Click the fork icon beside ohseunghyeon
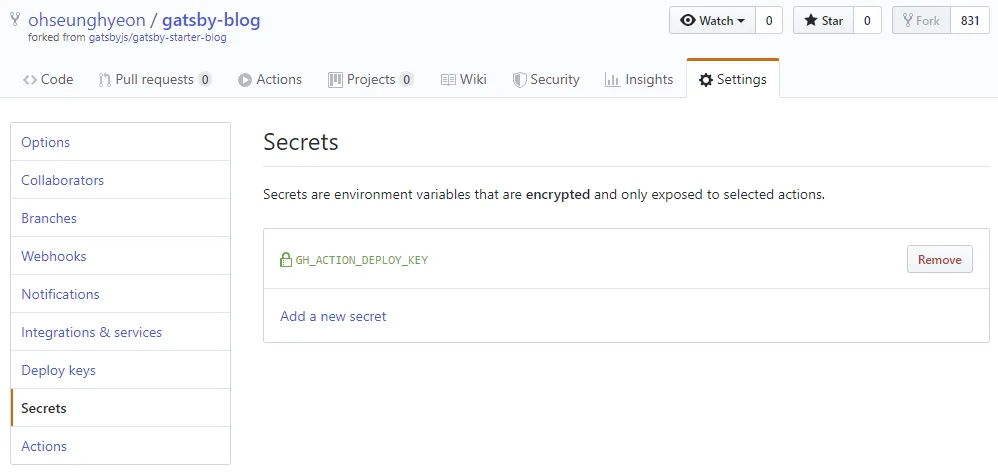Image resolution: width=998 pixels, height=473 pixels. click(x=15, y=20)
